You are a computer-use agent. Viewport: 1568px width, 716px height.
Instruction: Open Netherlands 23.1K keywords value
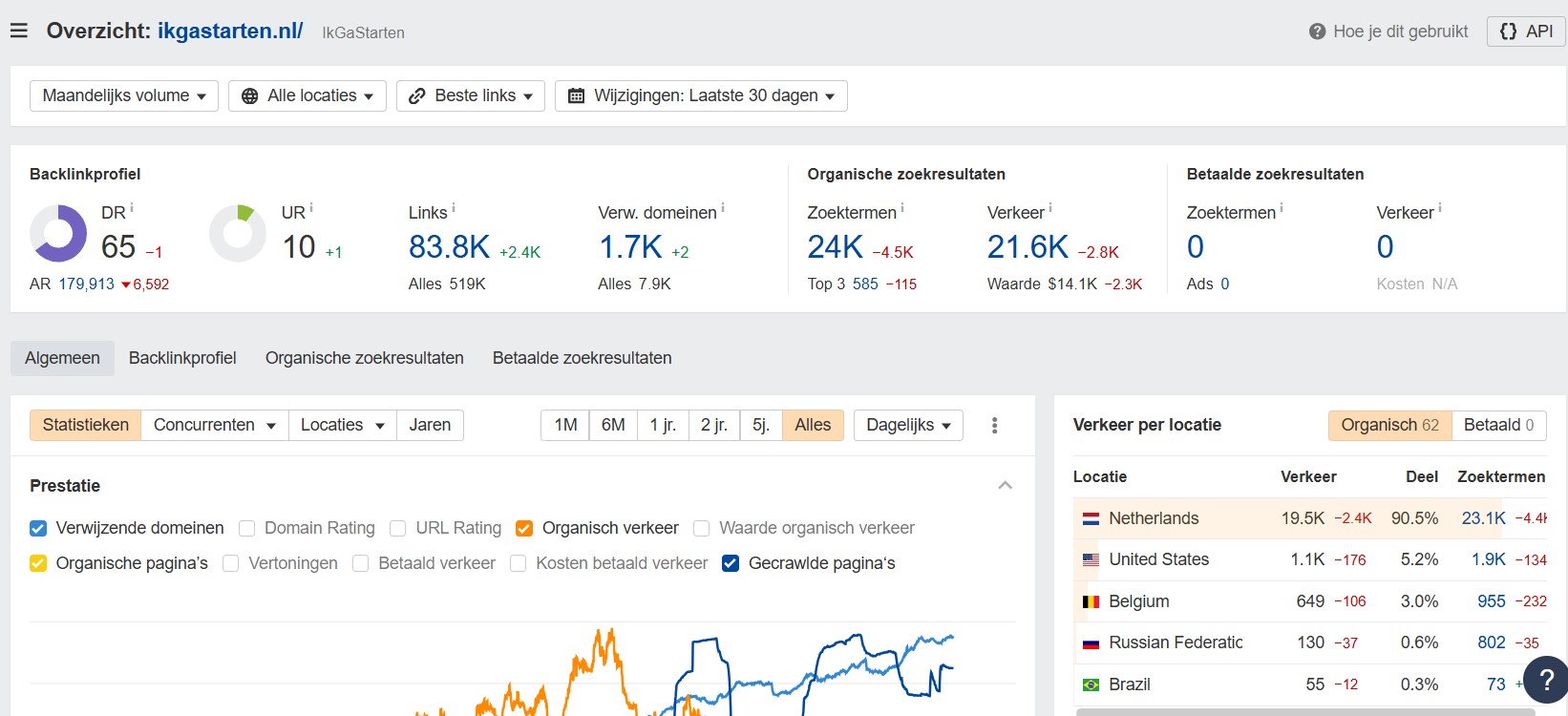1483,518
